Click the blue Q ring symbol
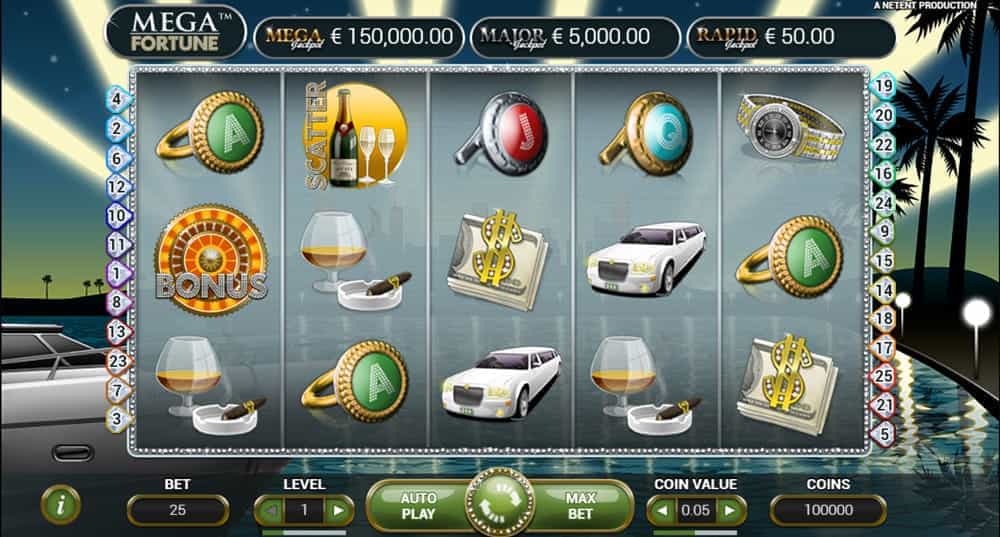The height and width of the screenshot is (537, 1000). (646, 134)
